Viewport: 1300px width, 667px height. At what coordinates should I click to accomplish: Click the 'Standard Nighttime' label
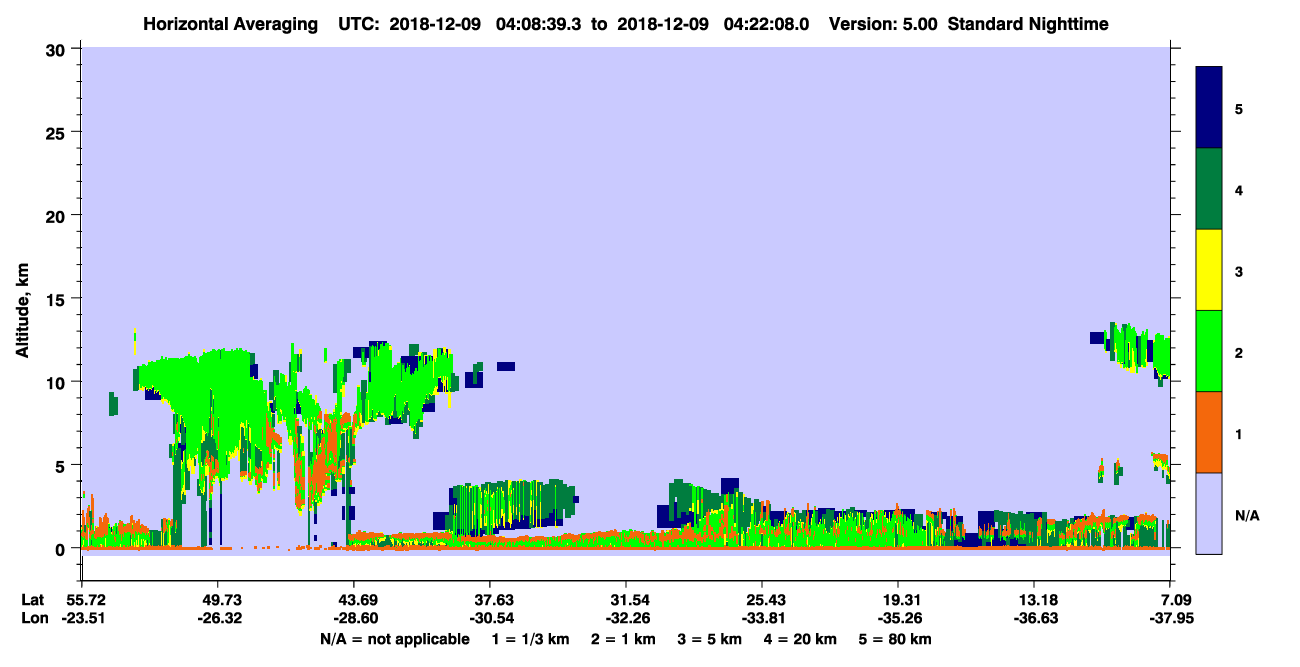click(x=1028, y=24)
